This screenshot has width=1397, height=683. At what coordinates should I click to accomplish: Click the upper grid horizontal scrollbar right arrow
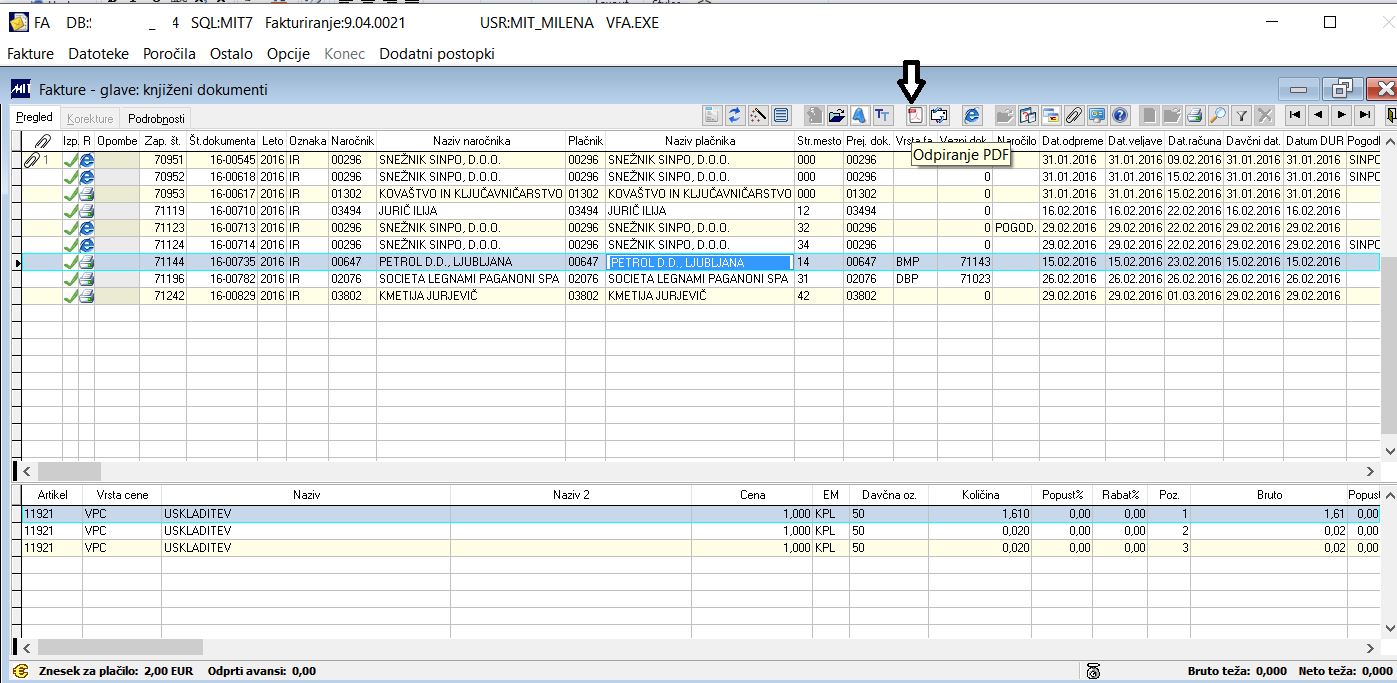[1371, 470]
